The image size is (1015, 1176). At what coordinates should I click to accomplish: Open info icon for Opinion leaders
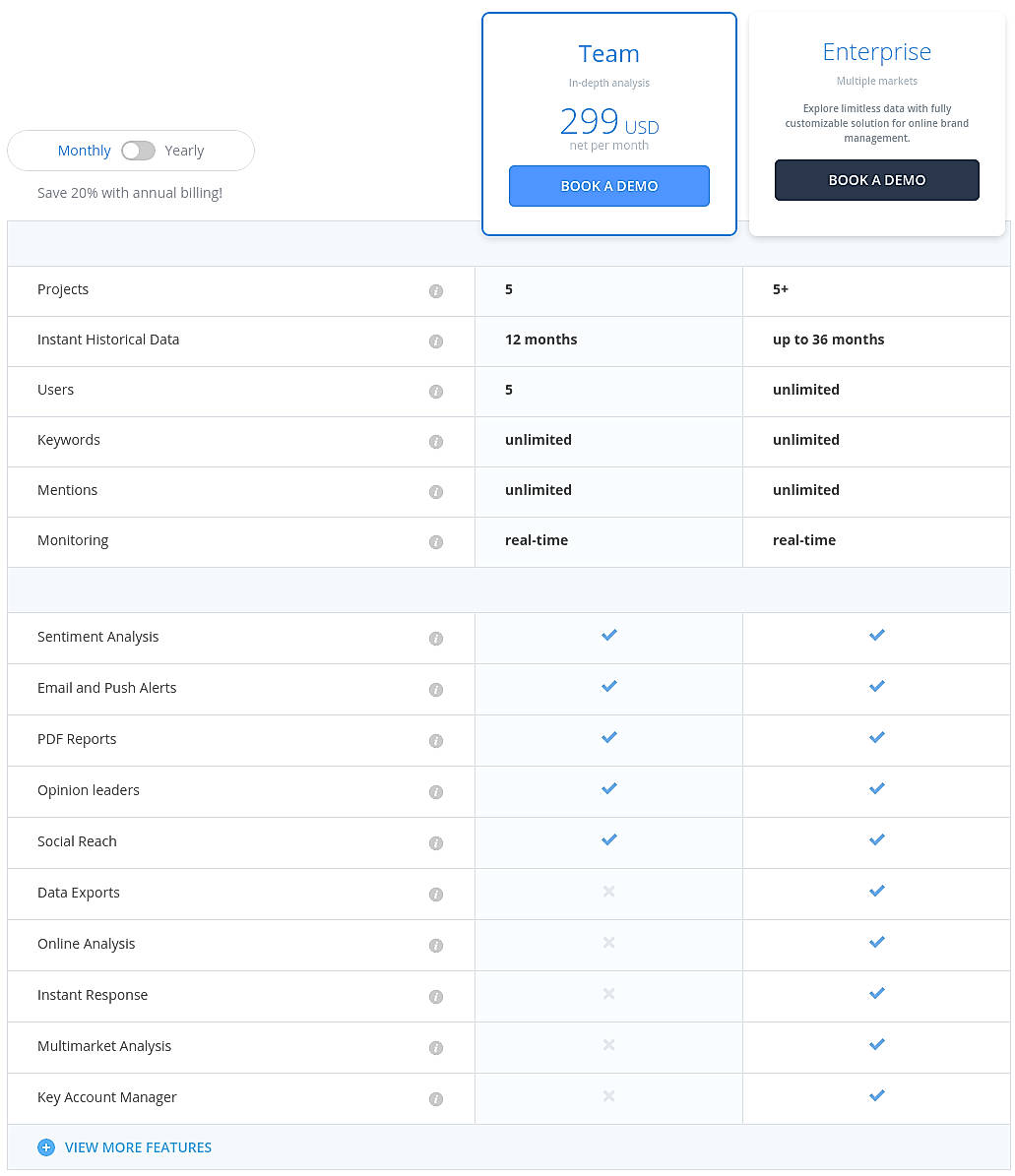click(x=436, y=792)
